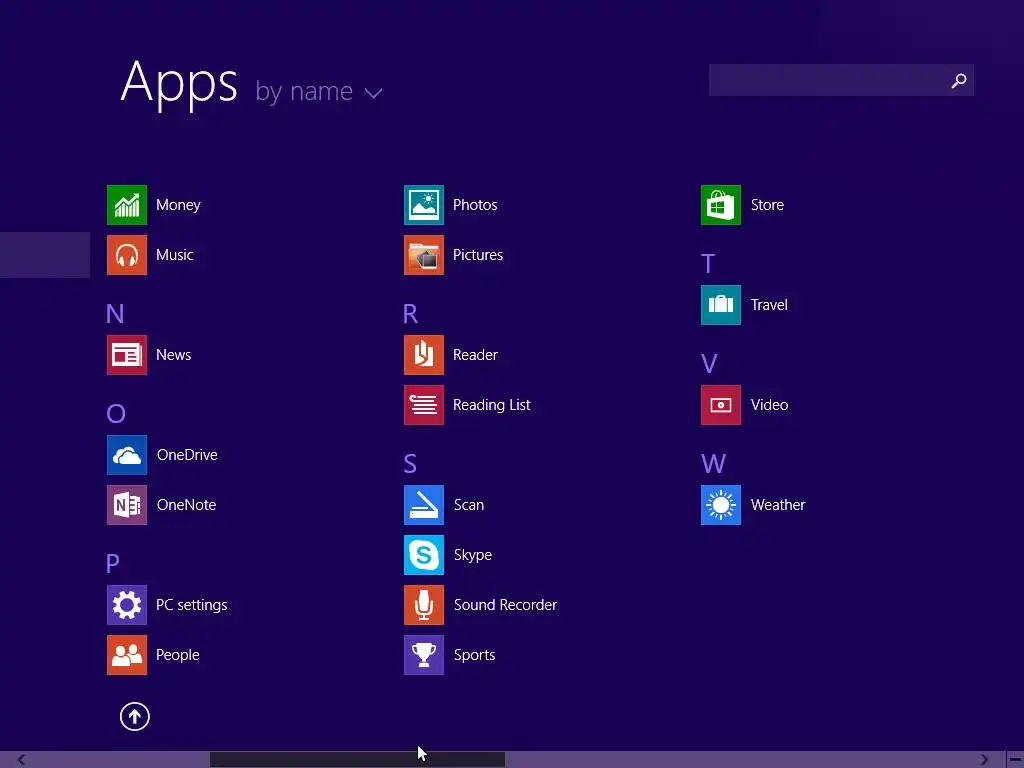Select the letter R group header
The width and height of the screenshot is (1024, 768).
(410, 314)
